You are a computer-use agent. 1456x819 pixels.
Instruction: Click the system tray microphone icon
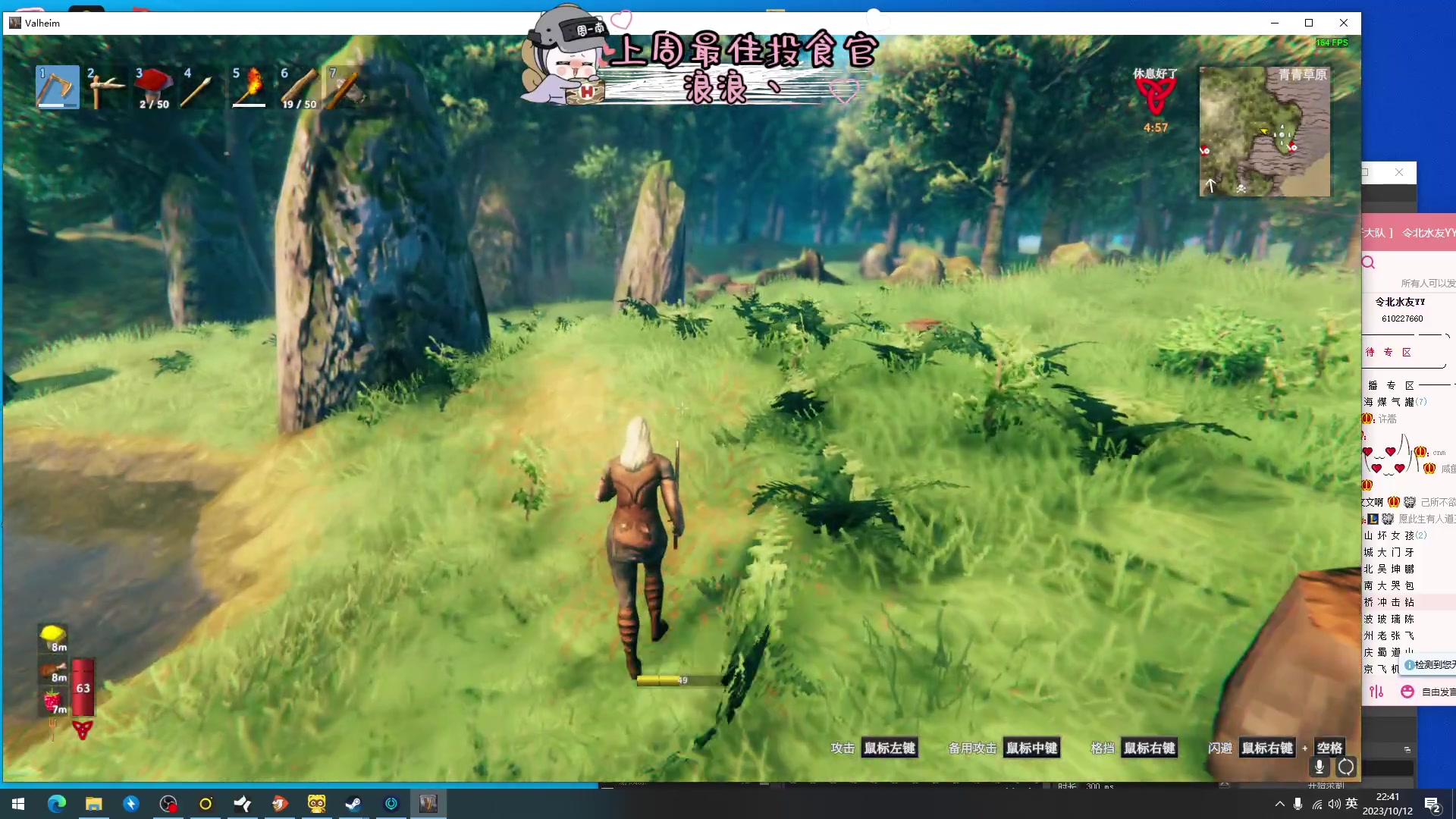1298,804
